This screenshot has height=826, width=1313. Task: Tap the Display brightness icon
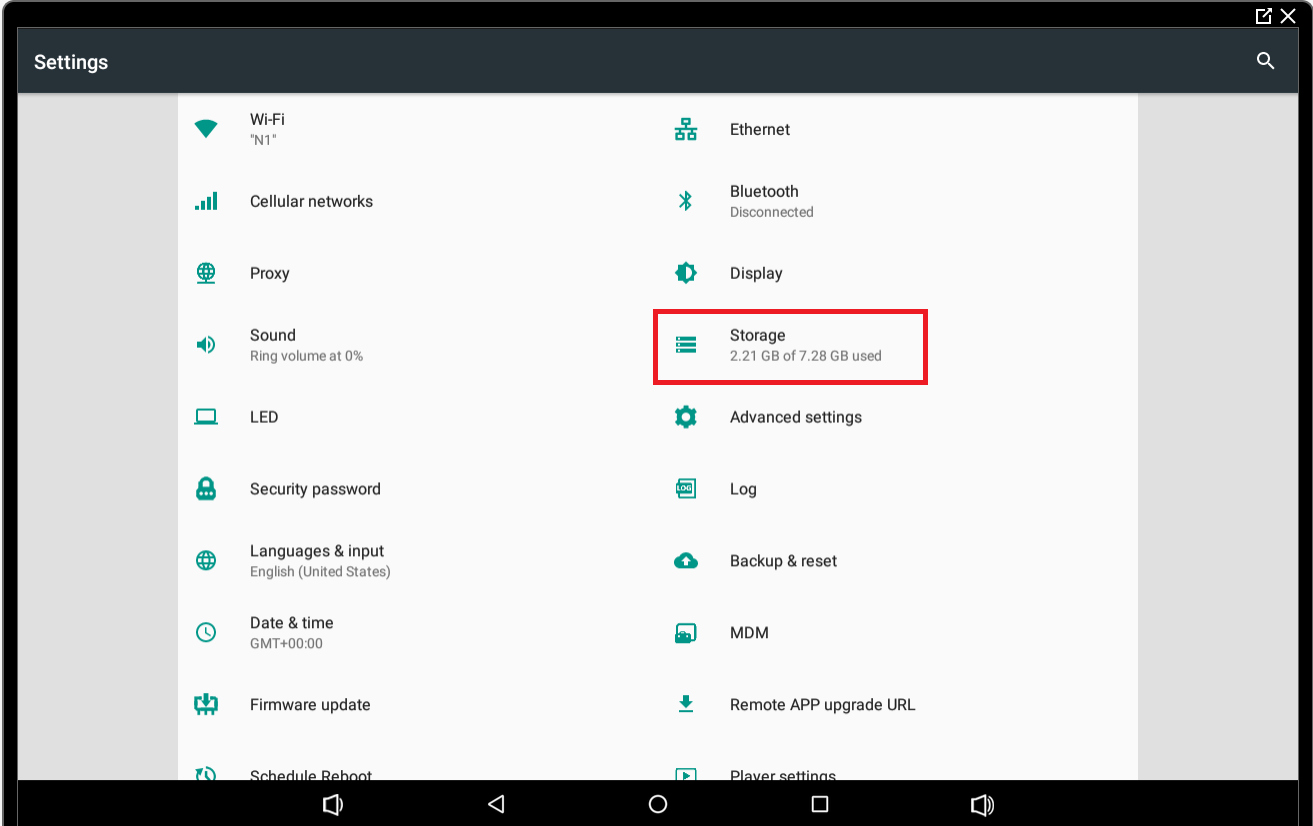pyautogui.click(x=686, y=273)
